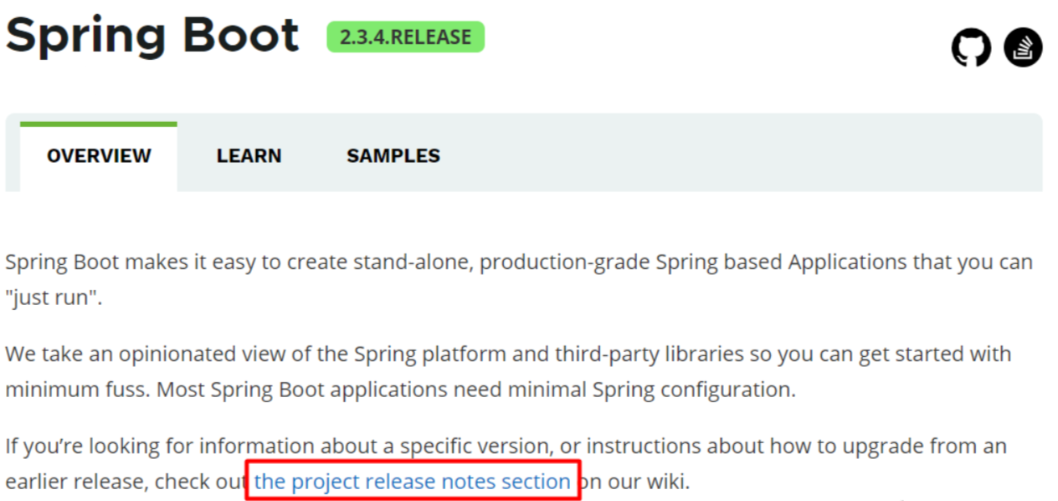1058x501 pixels.
Task: Click the paragraph starting 'If you're looking for information'
Action: 506,464
